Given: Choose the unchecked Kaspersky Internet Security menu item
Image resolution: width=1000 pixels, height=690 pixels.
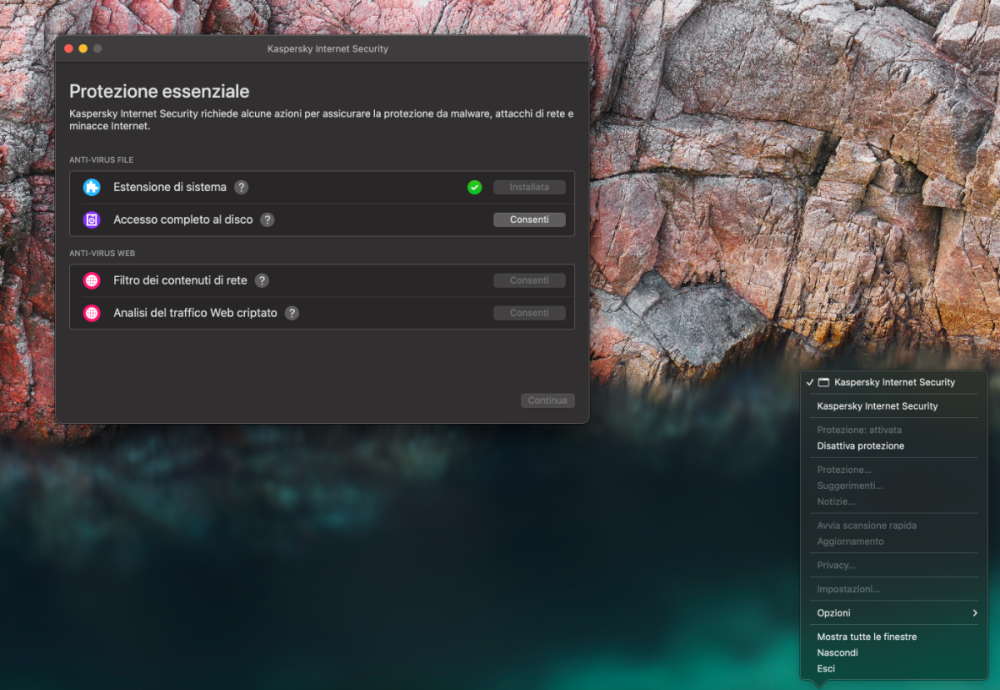Looking at the screenshot, I should point(893,406).
